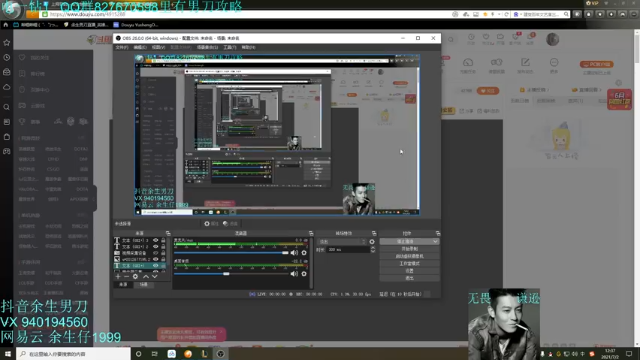Image resolution: width=640 pixels, height=360 pixels.
Task: Toggle lock on the second text source
Action: [x=163, y=247]
